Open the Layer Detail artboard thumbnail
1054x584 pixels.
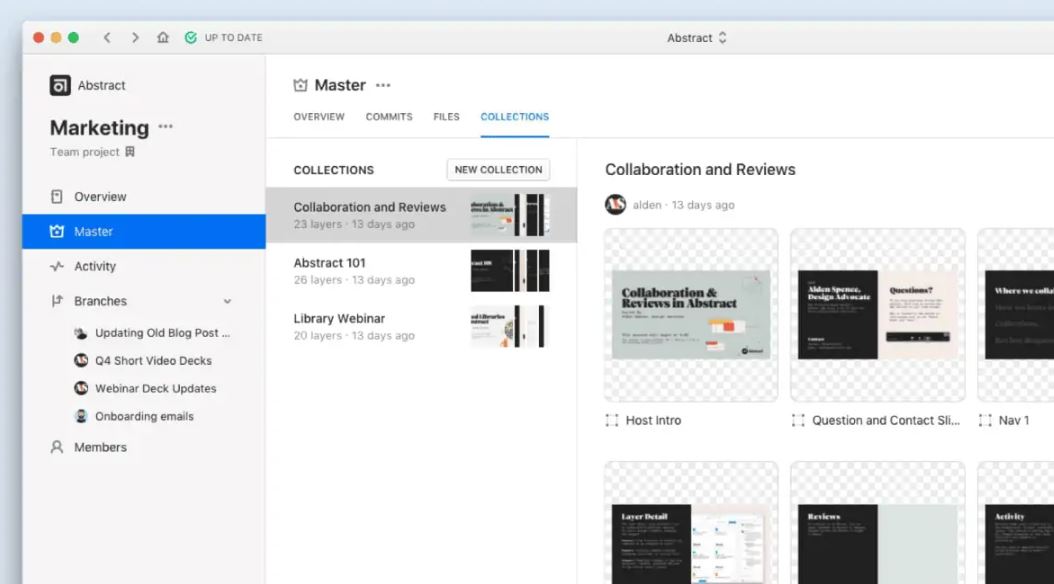(x=691, y=523)
